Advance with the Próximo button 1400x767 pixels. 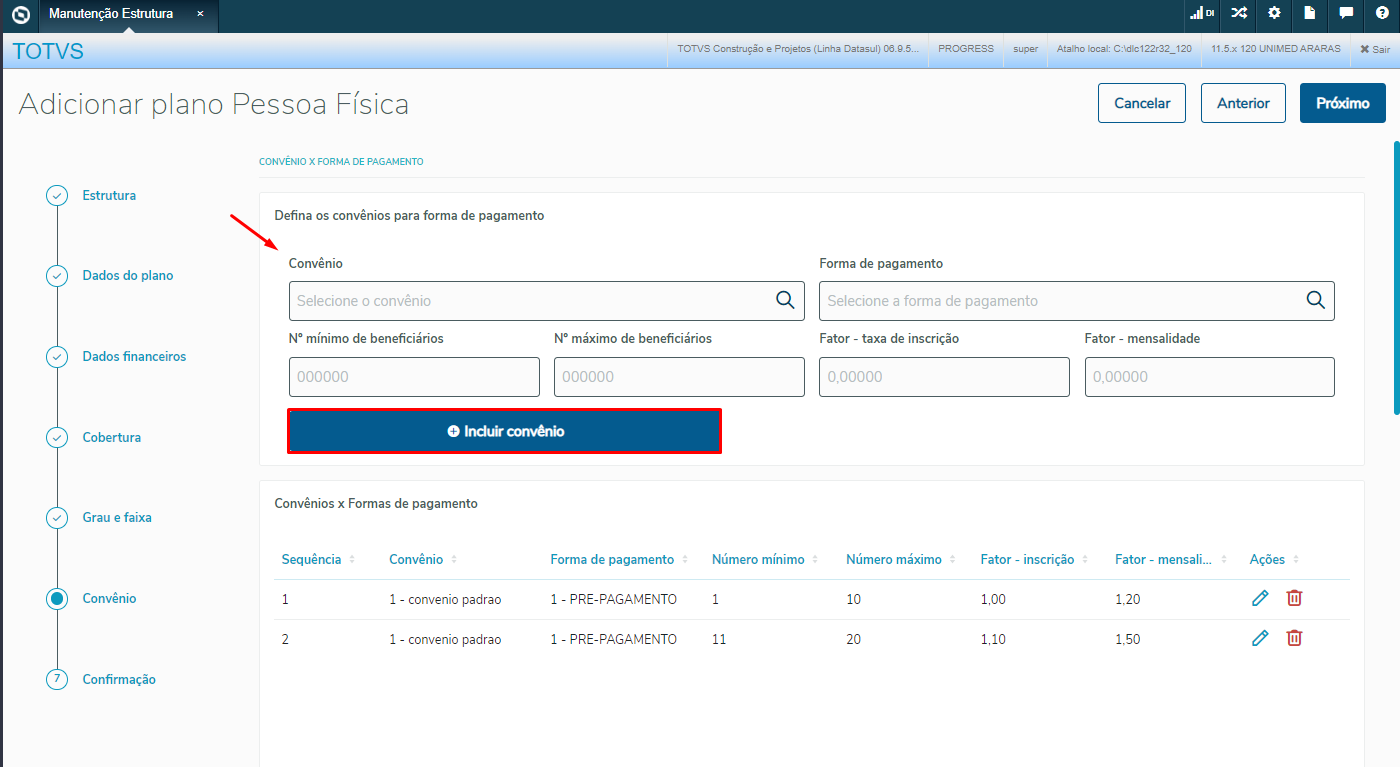coord(1342,103)
